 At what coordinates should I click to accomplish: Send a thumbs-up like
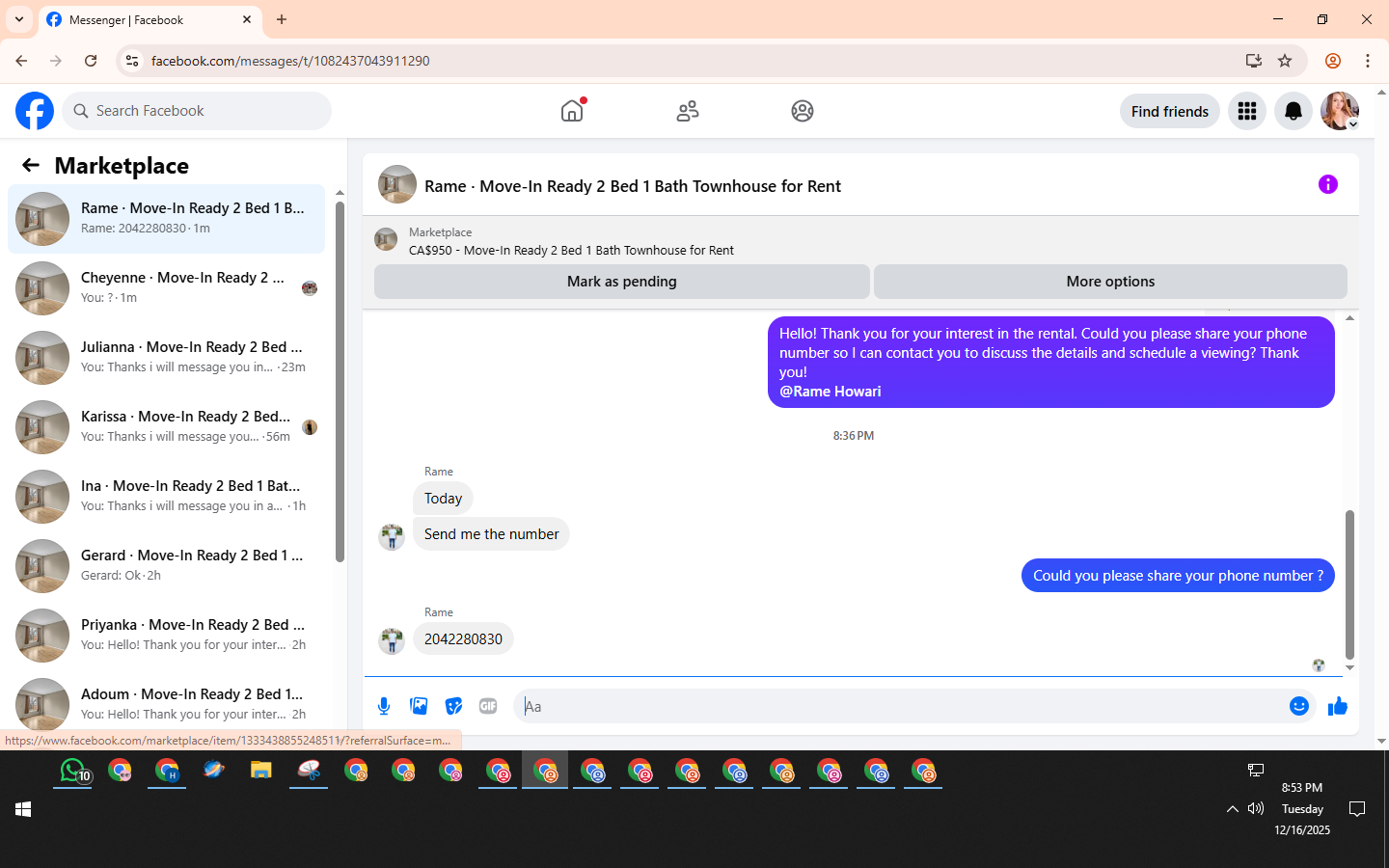coord(1338,706)
